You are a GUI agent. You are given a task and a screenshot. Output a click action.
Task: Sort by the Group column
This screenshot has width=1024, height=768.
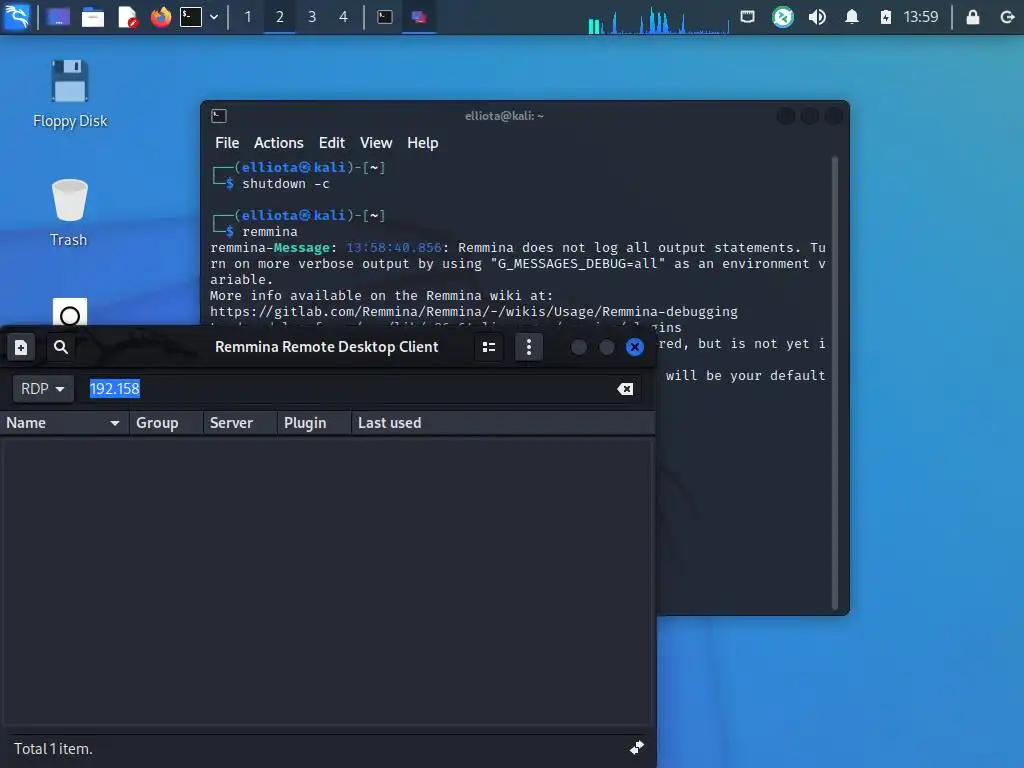[166, 423]
